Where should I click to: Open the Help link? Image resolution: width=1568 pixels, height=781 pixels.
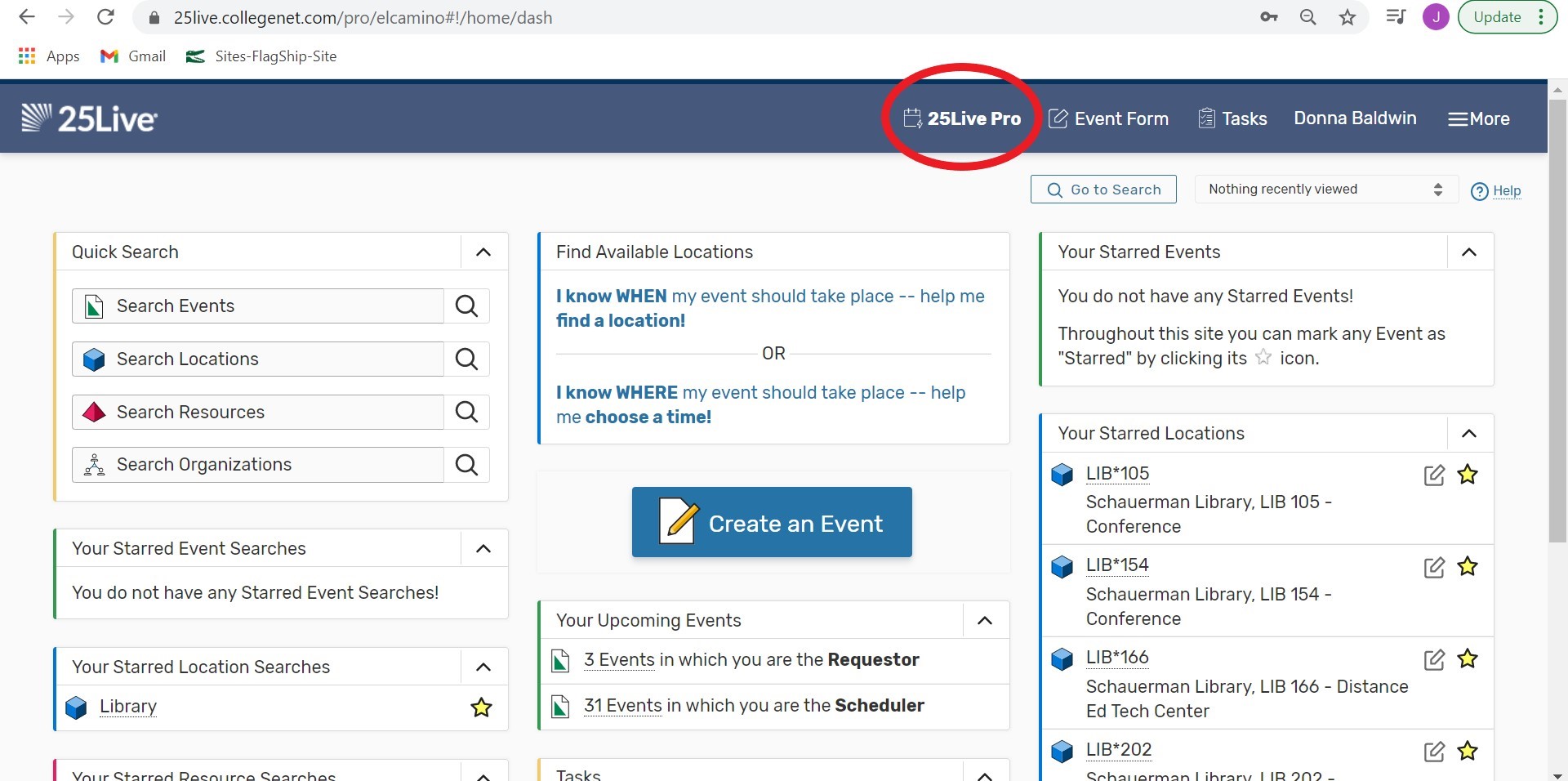pyautogui.click(x=1496, y=191)
